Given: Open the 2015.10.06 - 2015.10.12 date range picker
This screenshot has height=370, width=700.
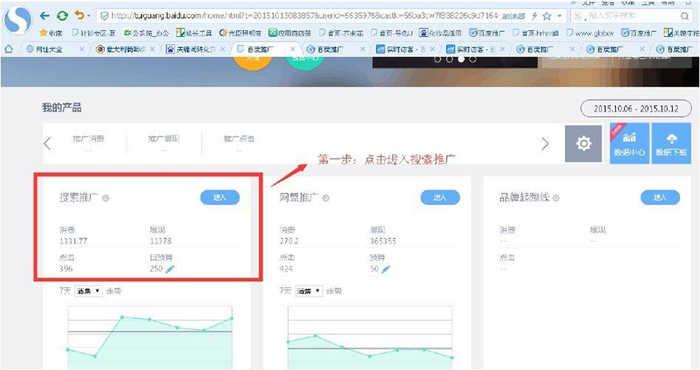Looking at the screenshot, I should pos(635,108).
